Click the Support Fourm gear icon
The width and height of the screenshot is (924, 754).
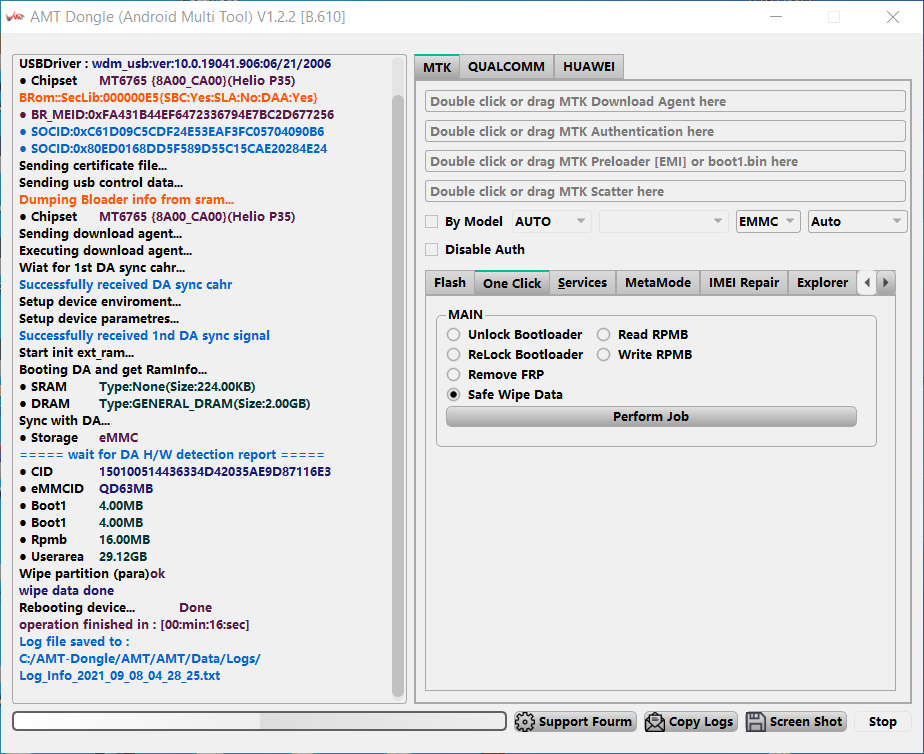(x=524, y=722)
